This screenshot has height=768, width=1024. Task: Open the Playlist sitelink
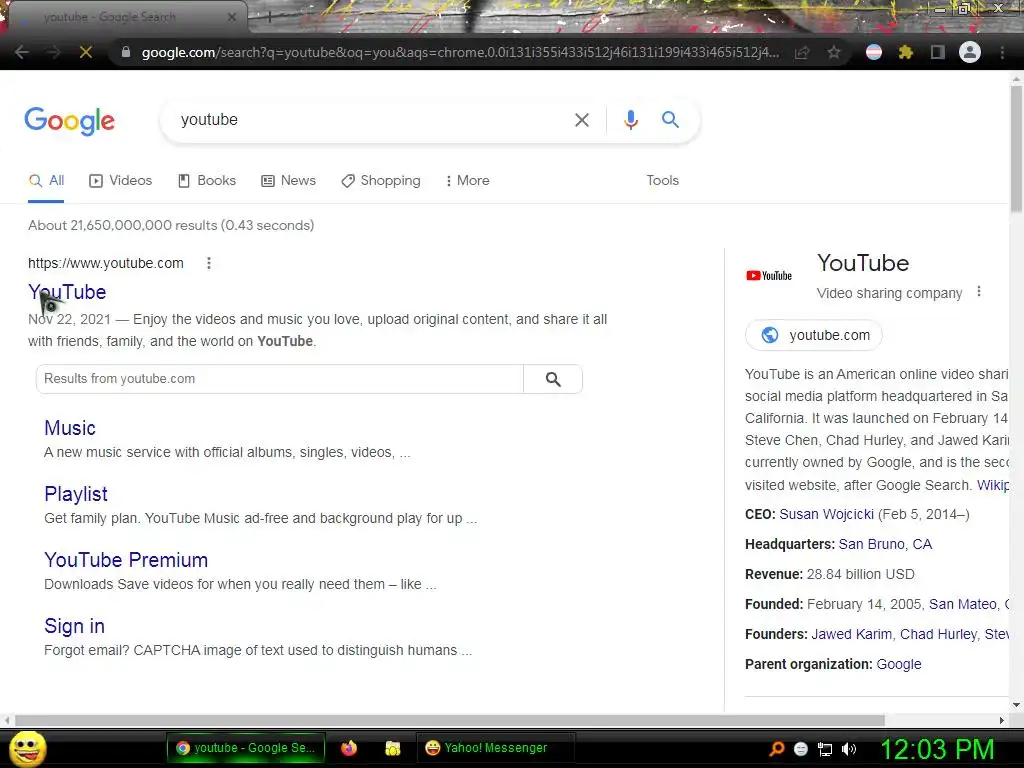pyautogui.click(x=76, y=494)
